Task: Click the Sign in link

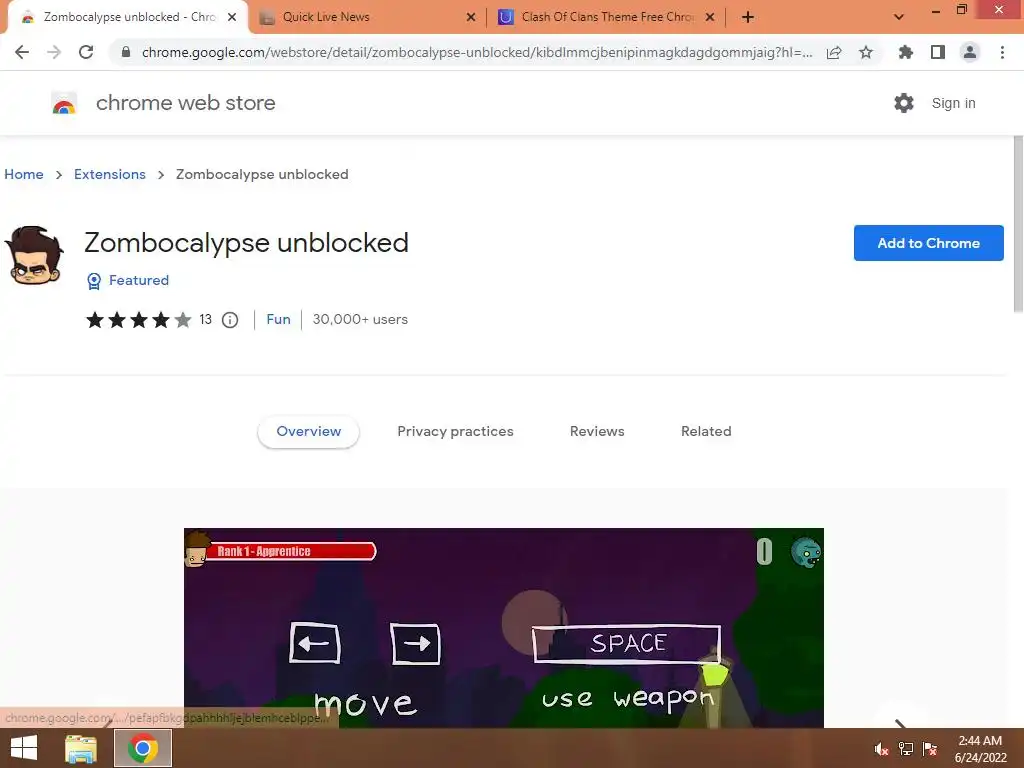Action: [953, 103]
